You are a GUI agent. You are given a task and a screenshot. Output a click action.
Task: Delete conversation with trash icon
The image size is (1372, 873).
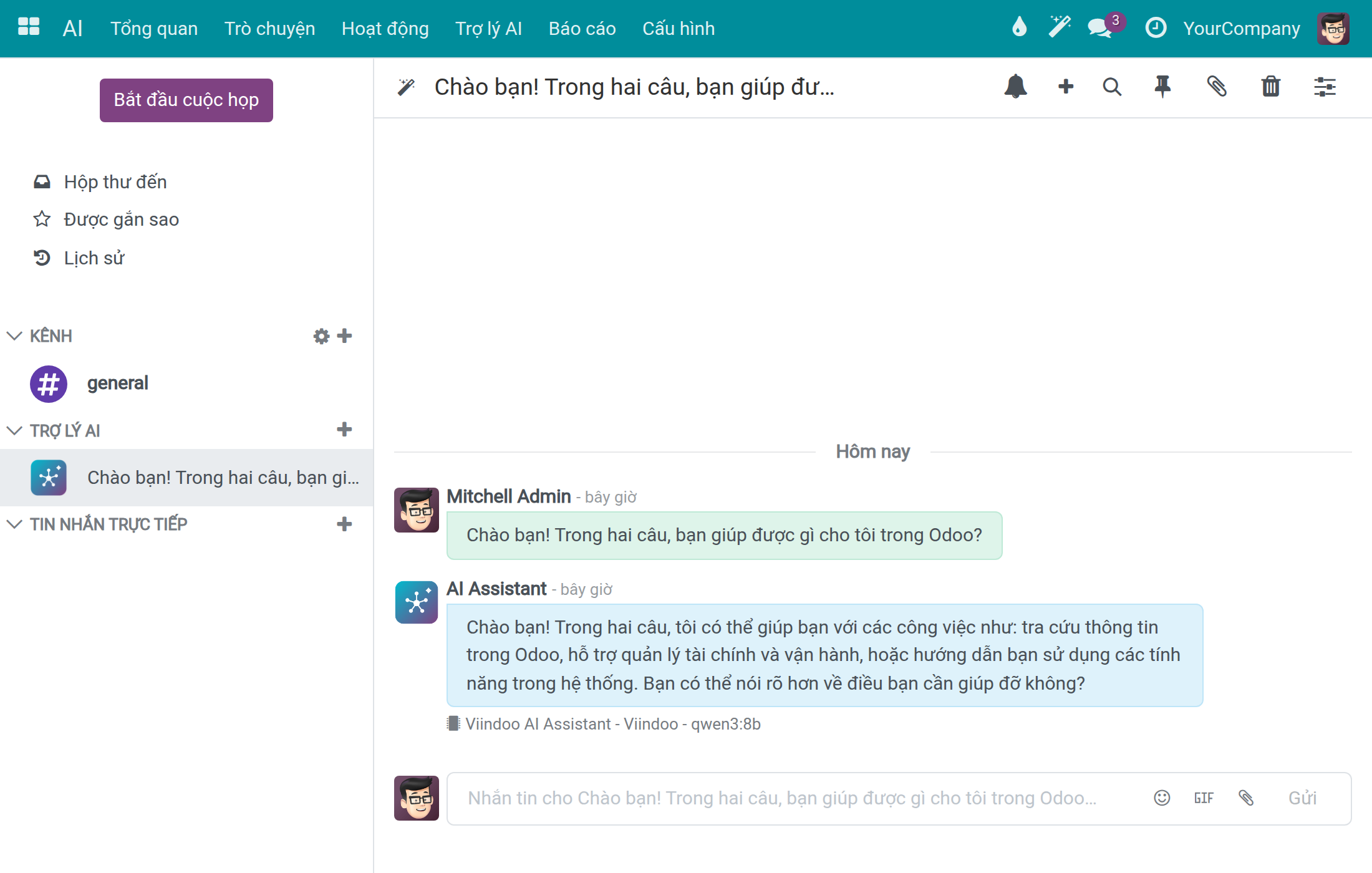[x=1271, y=87]
